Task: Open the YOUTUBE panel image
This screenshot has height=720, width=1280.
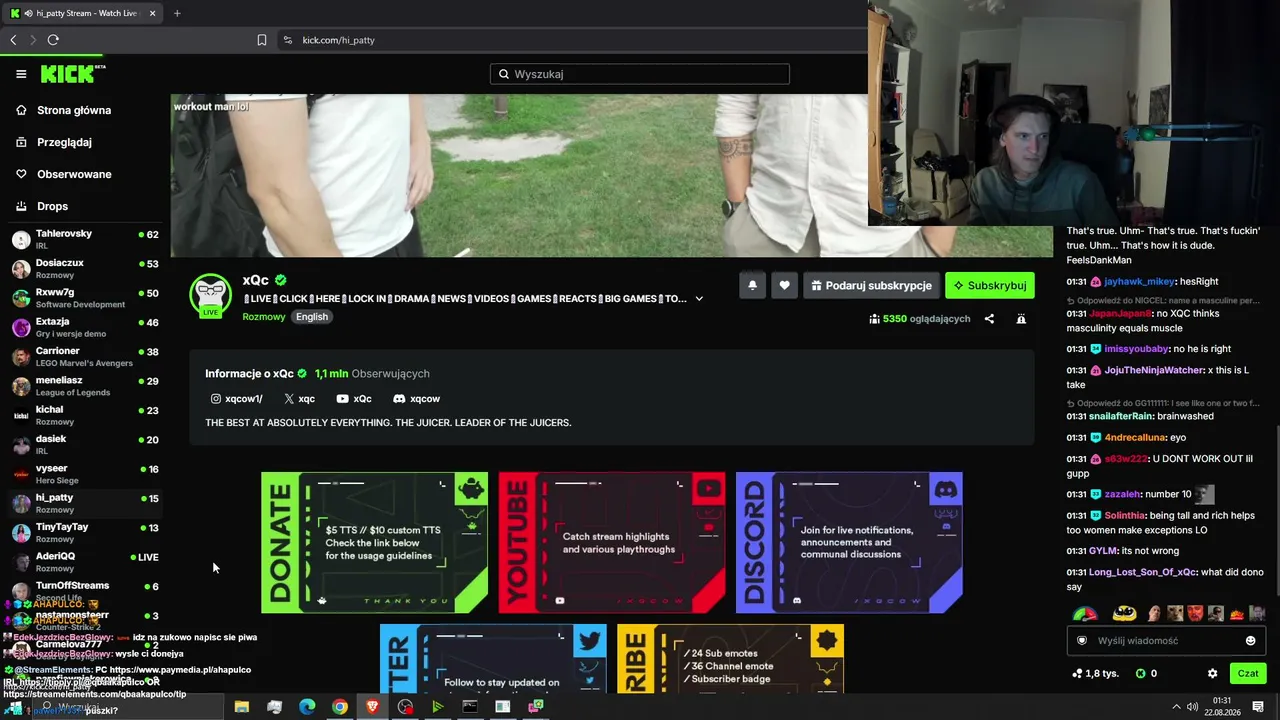Action: point(612,542)
